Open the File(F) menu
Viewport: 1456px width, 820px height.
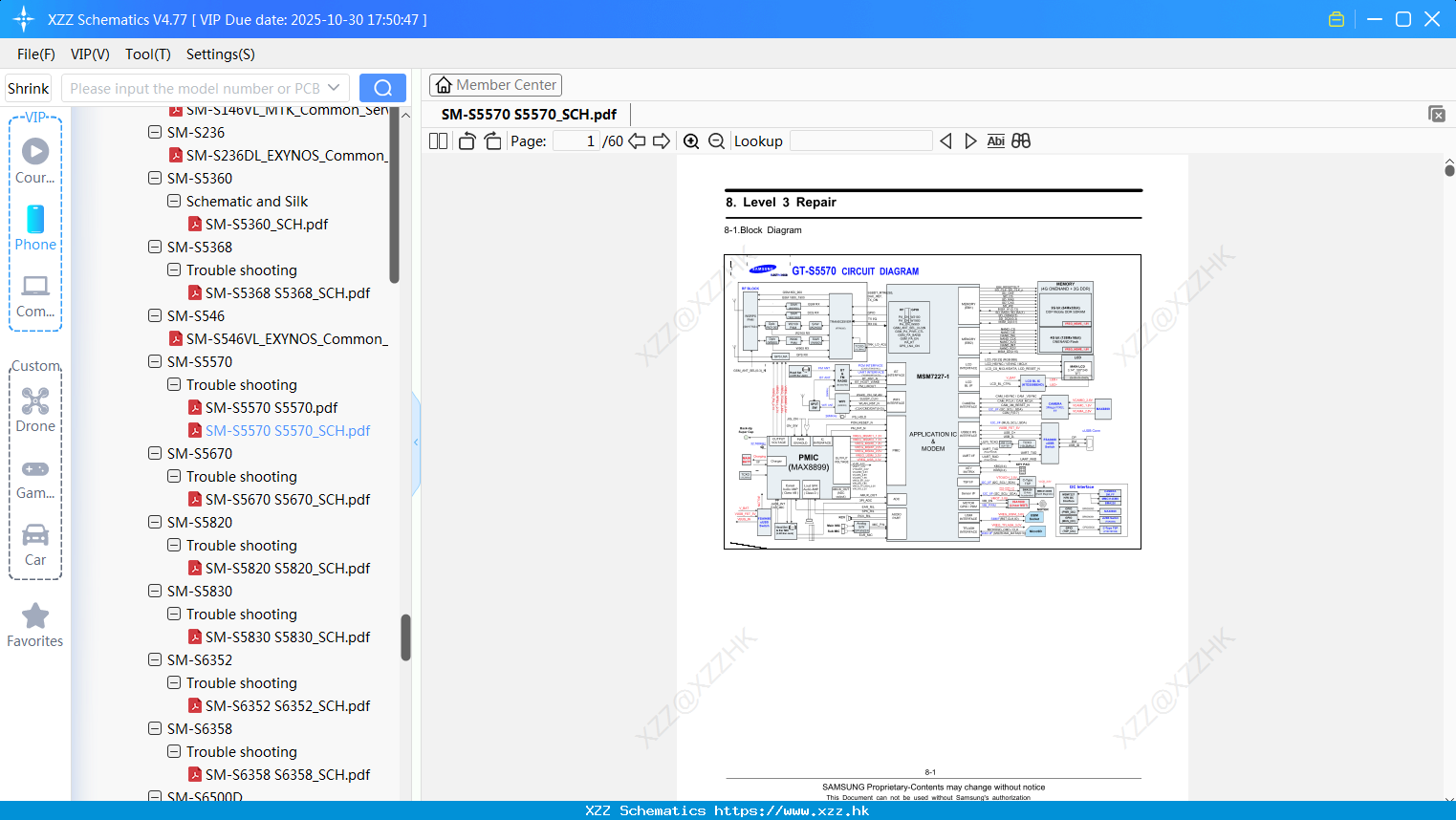pyautogui.click(x=36, y=54)
